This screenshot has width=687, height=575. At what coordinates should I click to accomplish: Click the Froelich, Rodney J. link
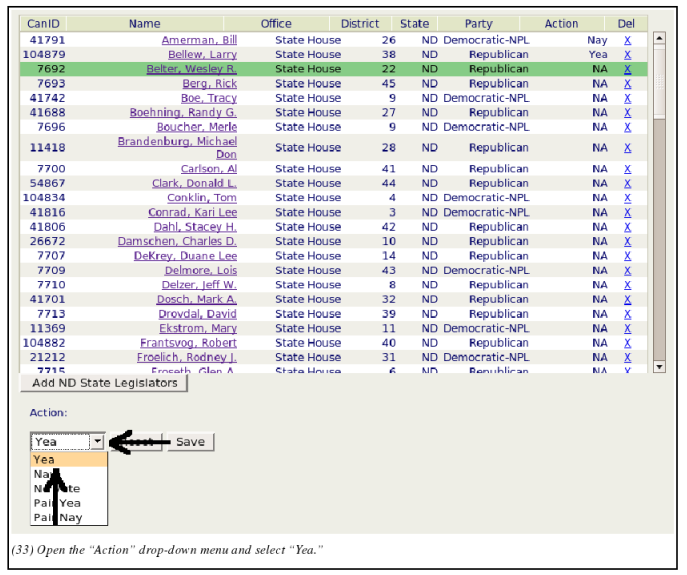coord(188,357)
